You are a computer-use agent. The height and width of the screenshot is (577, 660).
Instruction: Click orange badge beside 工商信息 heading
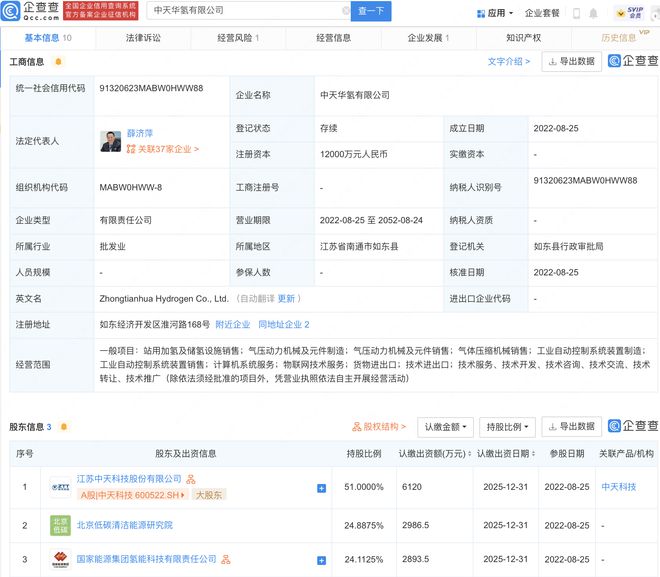59,62
